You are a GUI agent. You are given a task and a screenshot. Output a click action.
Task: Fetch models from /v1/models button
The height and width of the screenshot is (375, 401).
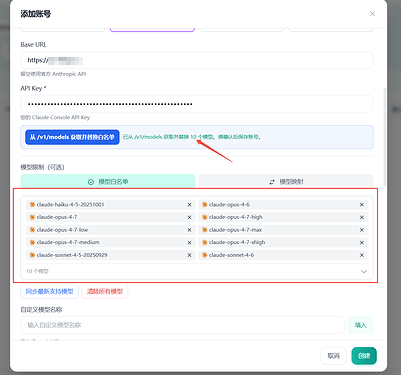[x=72, y=137]
